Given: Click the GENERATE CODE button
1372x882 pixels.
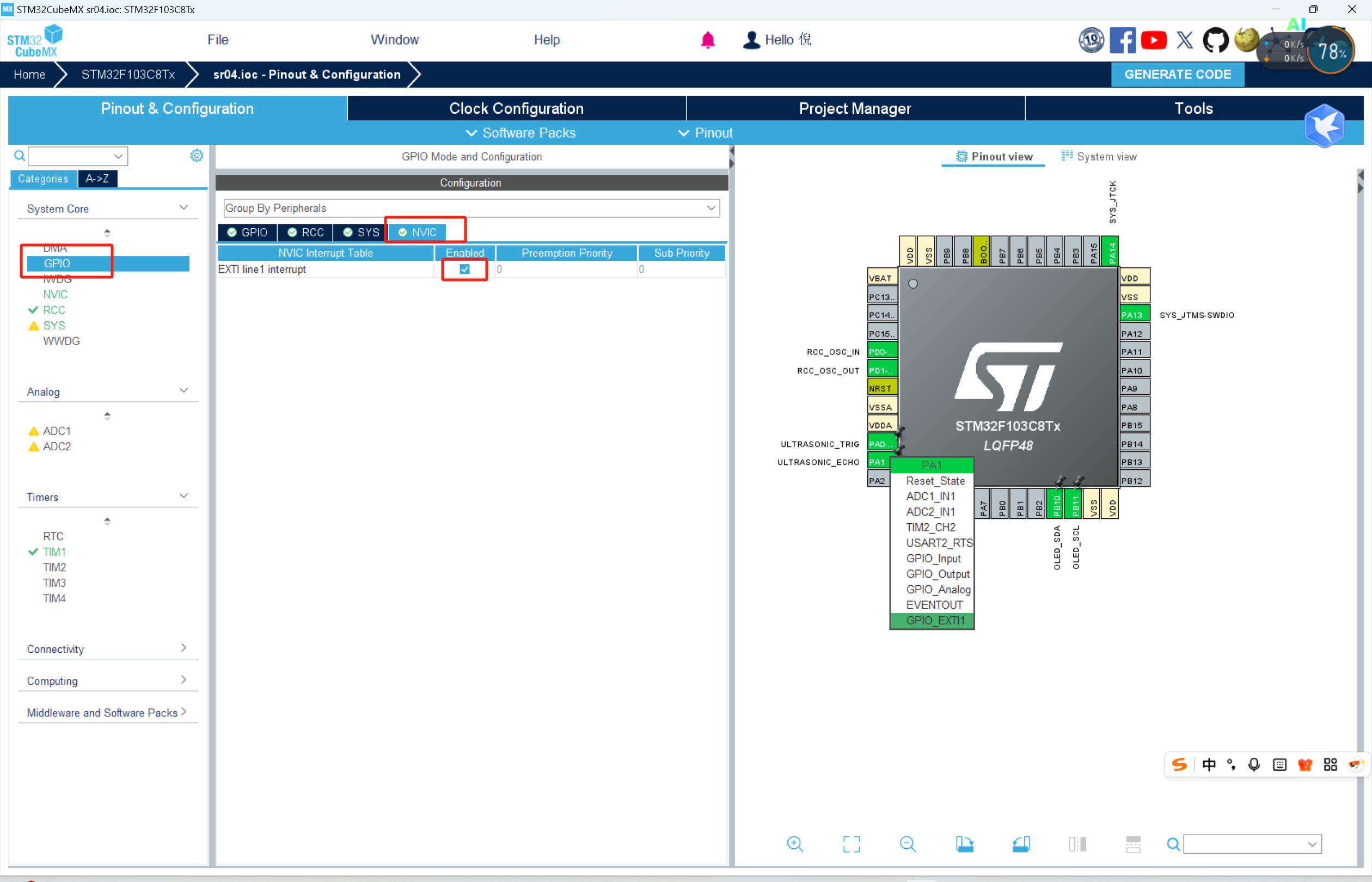Looking at the screenshot, I should (x=1177, y=75).
